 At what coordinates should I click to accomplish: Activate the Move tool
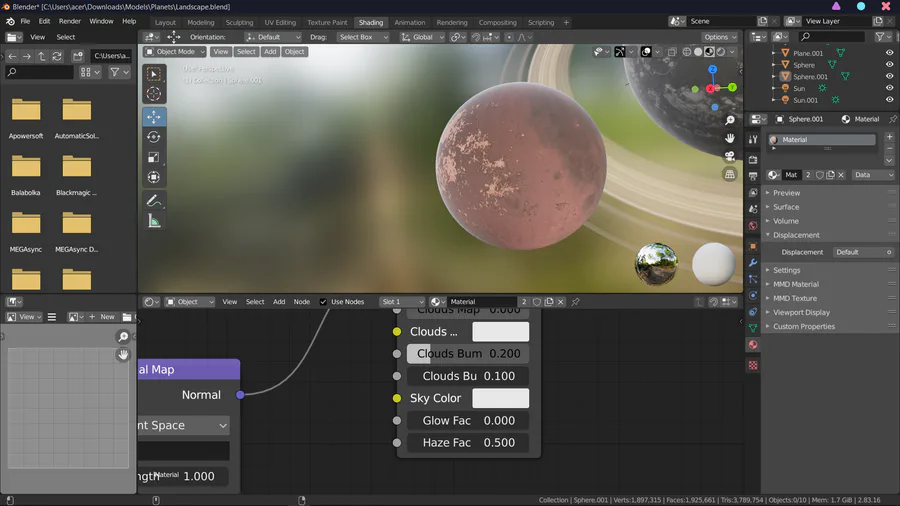[154, 117]
